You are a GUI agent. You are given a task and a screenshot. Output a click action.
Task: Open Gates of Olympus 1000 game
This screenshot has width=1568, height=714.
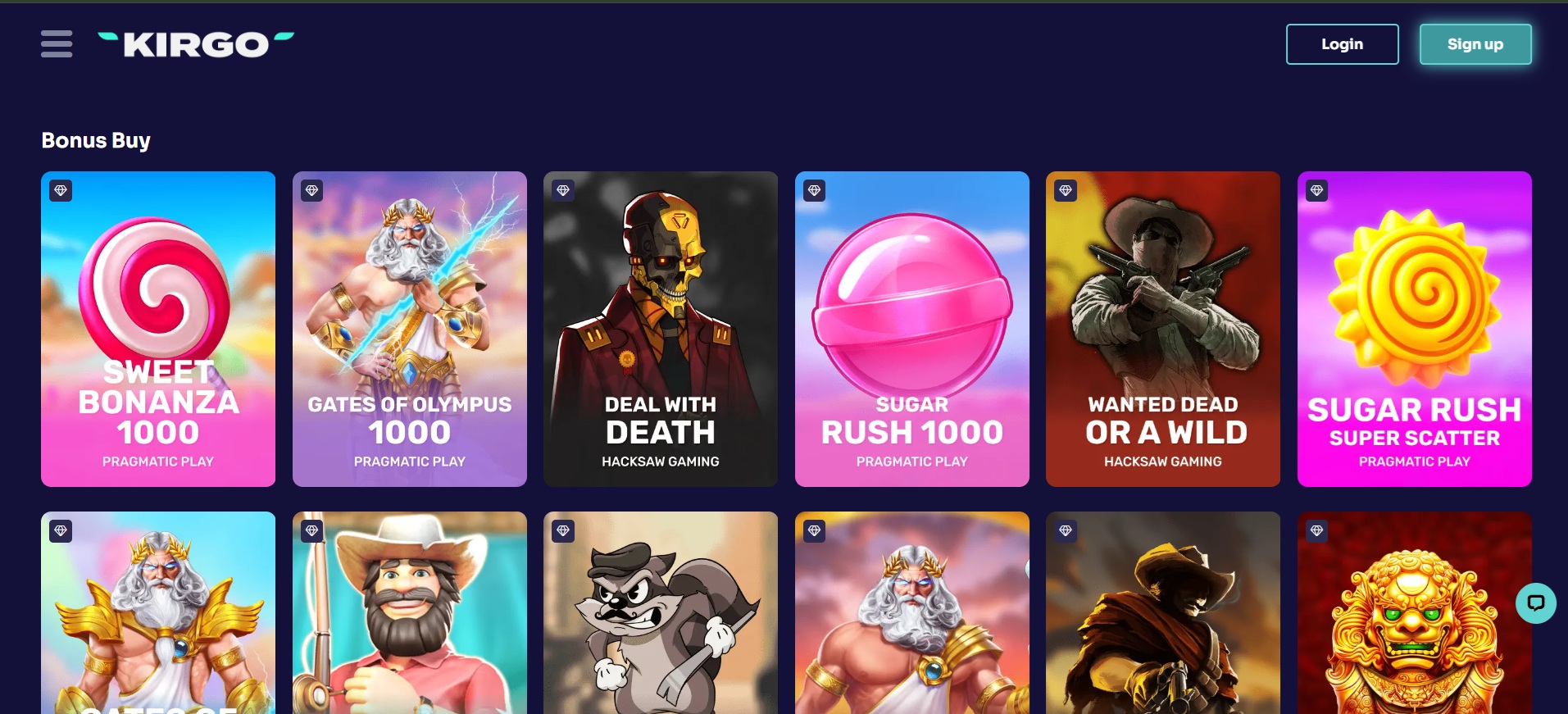[410, 329]
